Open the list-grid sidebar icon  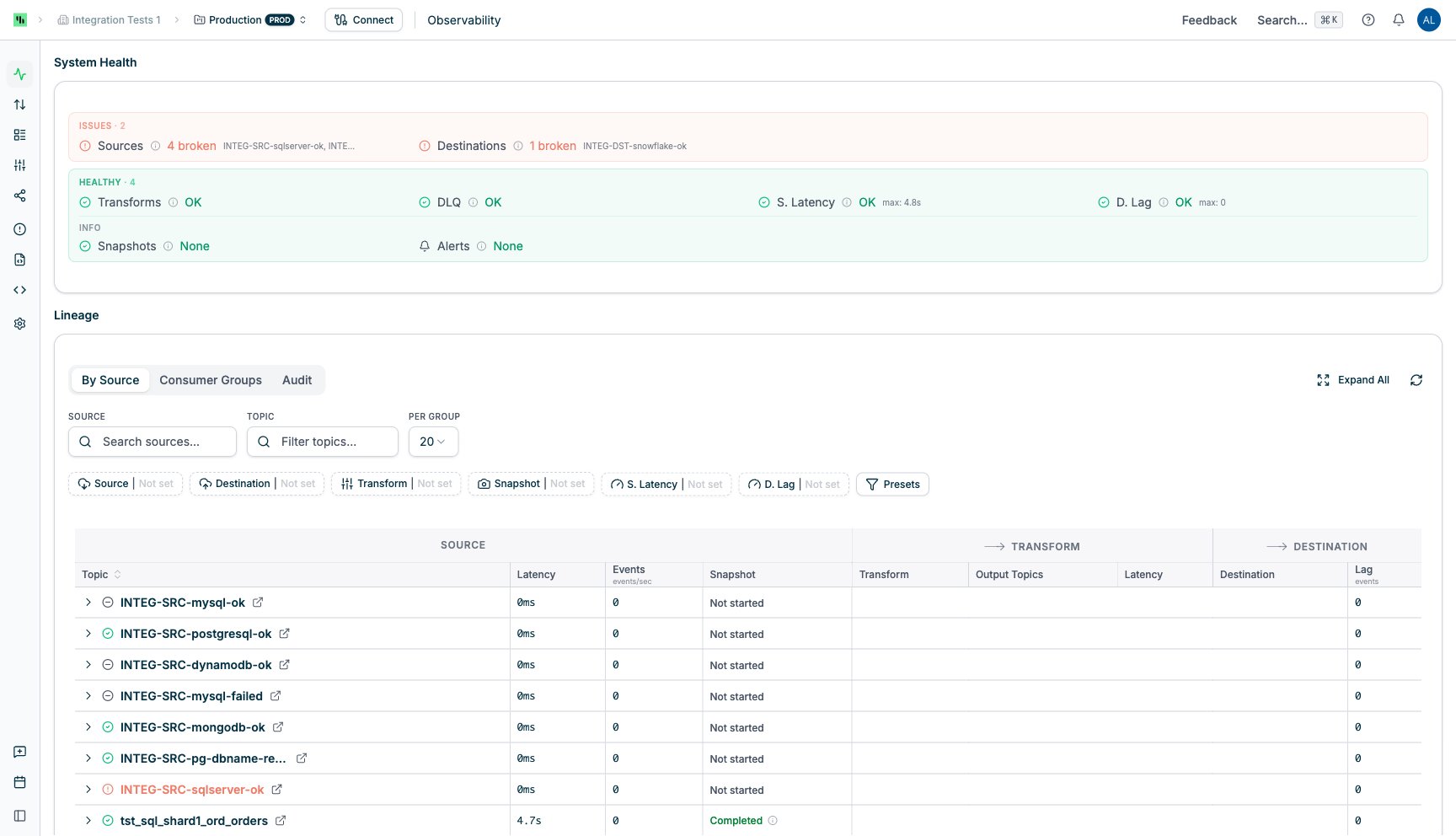coord(20,135)
